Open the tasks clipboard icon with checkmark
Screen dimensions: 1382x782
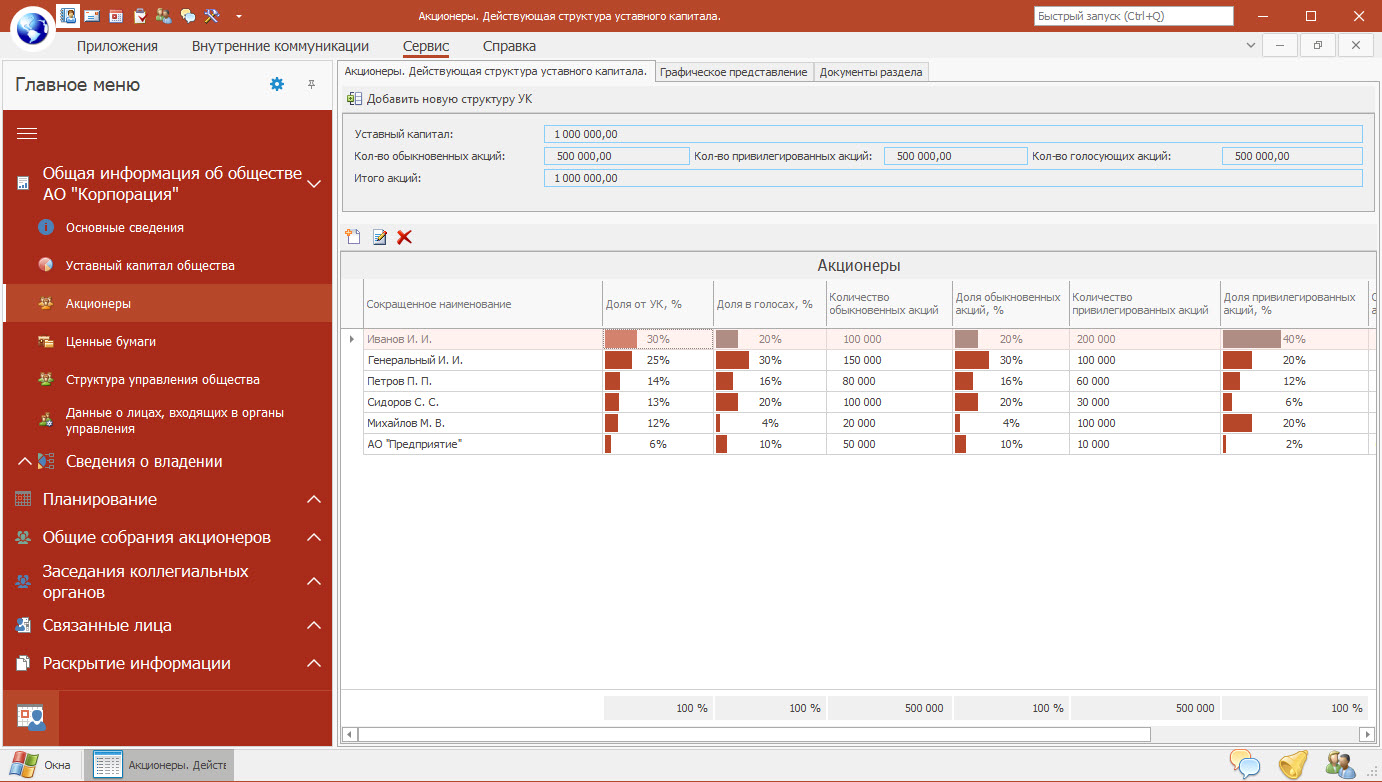pos(140,16)
